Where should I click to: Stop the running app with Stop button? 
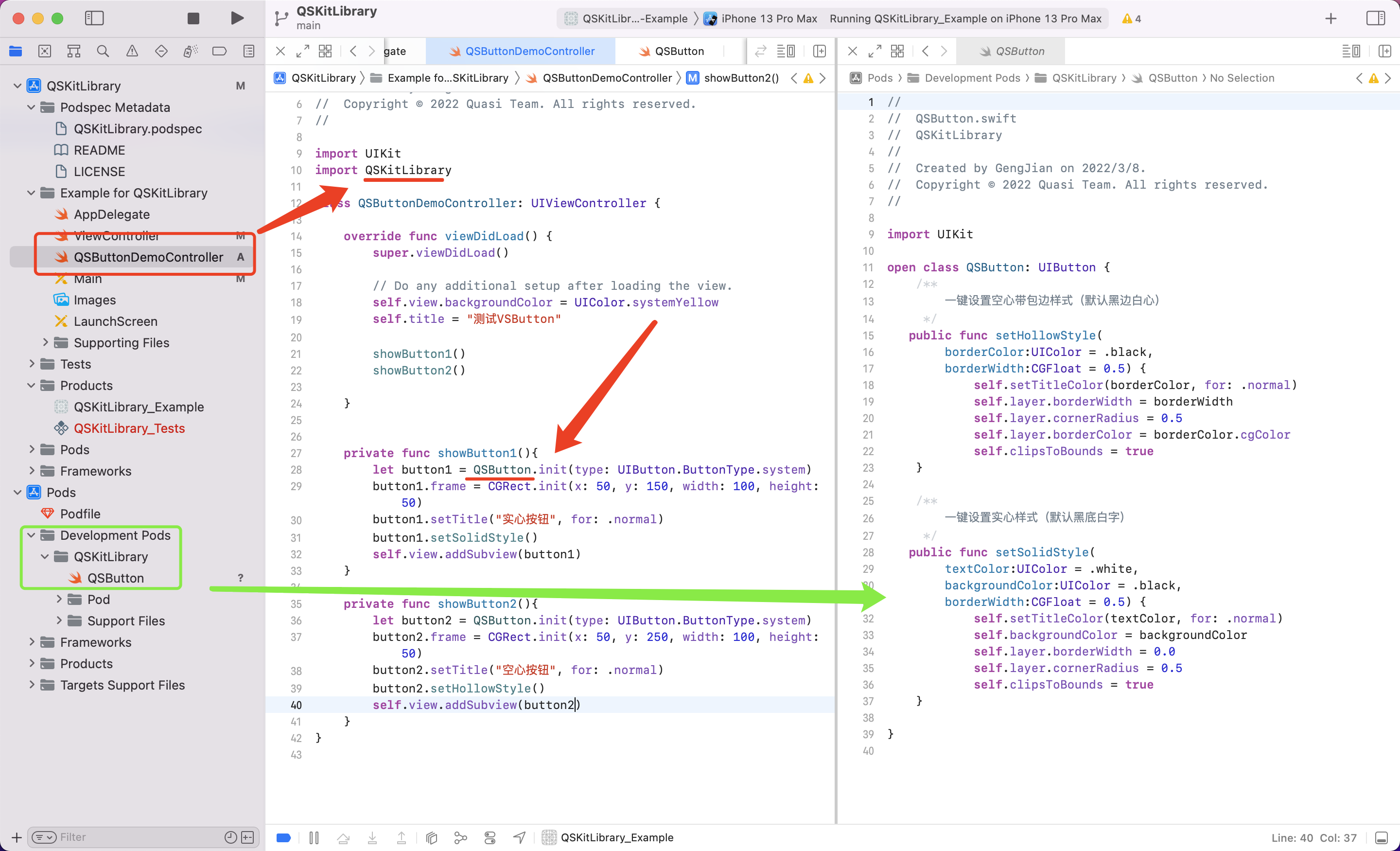click(x=193, y=18)
